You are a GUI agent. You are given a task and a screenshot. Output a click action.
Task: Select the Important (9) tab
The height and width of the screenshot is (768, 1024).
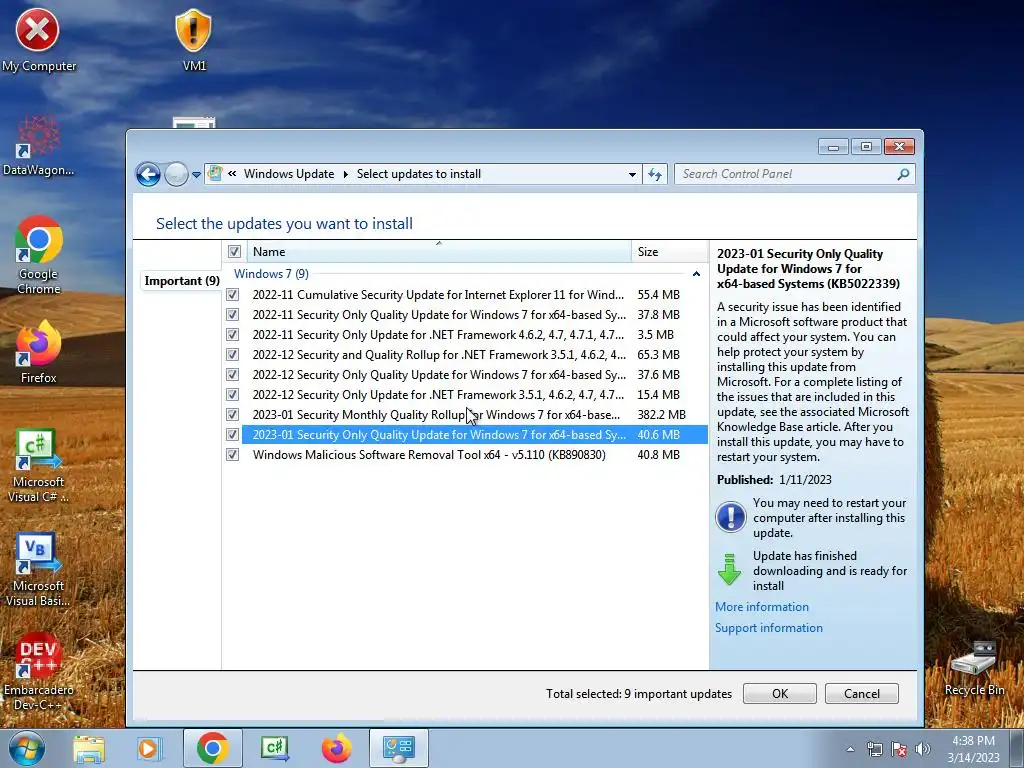pyautogui.click(x=182, y=281)
